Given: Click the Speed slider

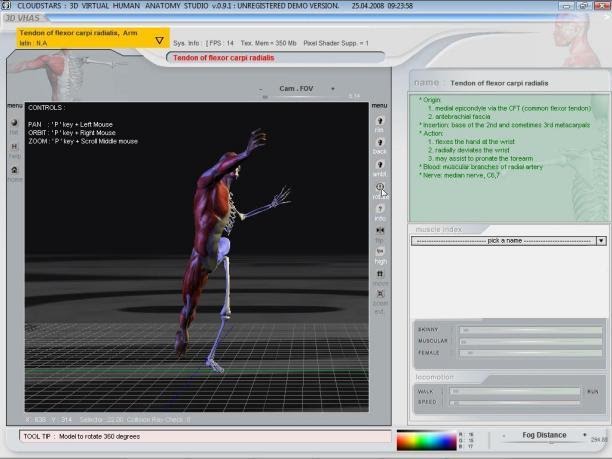Looking at the screenshot, I should (514, 402).
